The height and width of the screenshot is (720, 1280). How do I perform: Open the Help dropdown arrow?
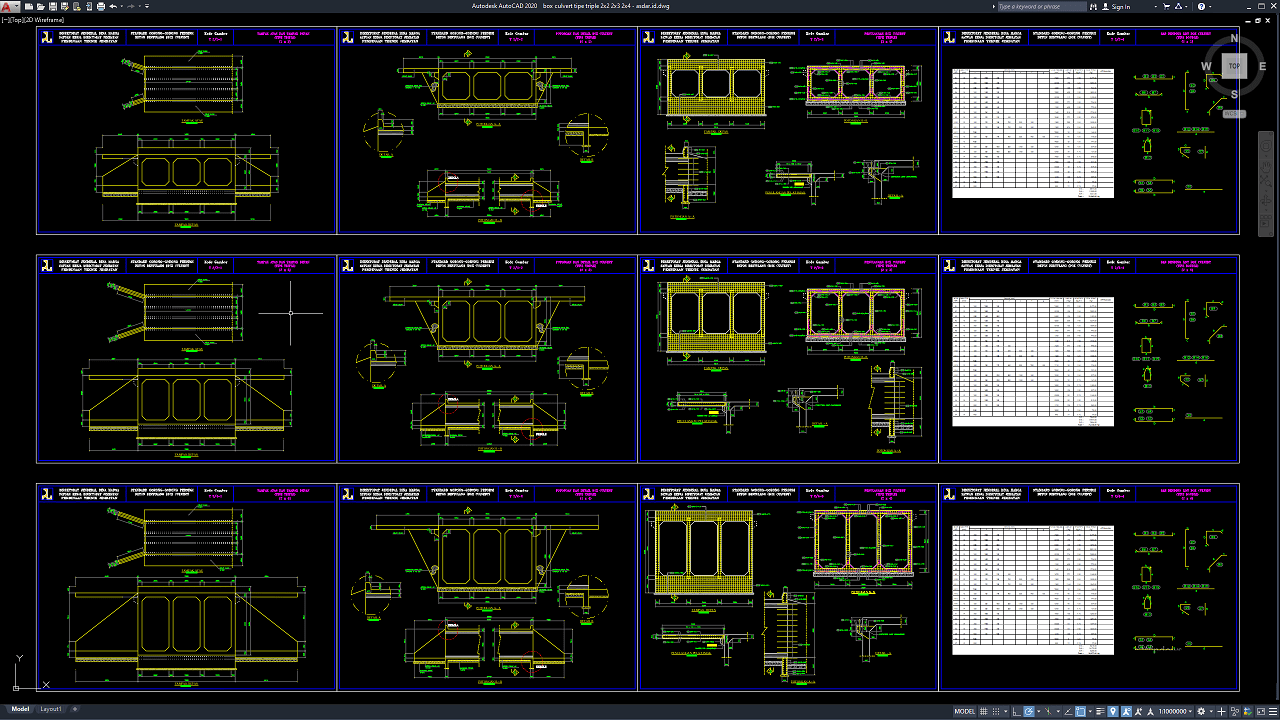click(x=1210, y=6)
